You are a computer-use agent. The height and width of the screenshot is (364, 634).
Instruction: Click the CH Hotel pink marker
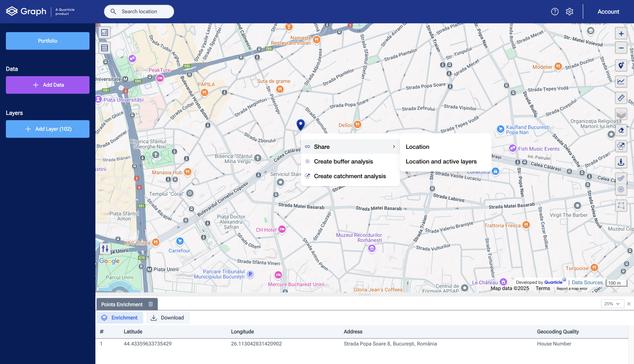pos(282,229)
